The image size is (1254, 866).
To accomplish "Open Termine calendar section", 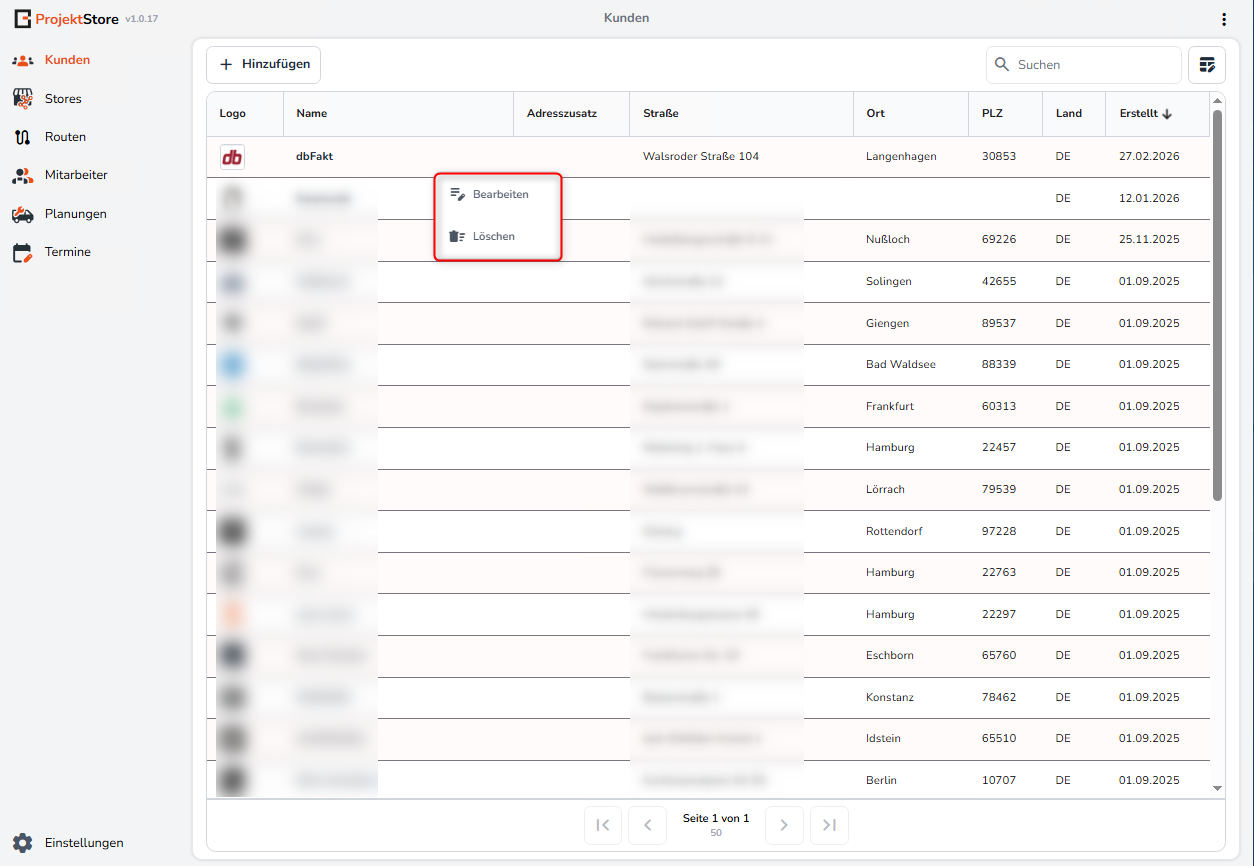I will 67,252.
